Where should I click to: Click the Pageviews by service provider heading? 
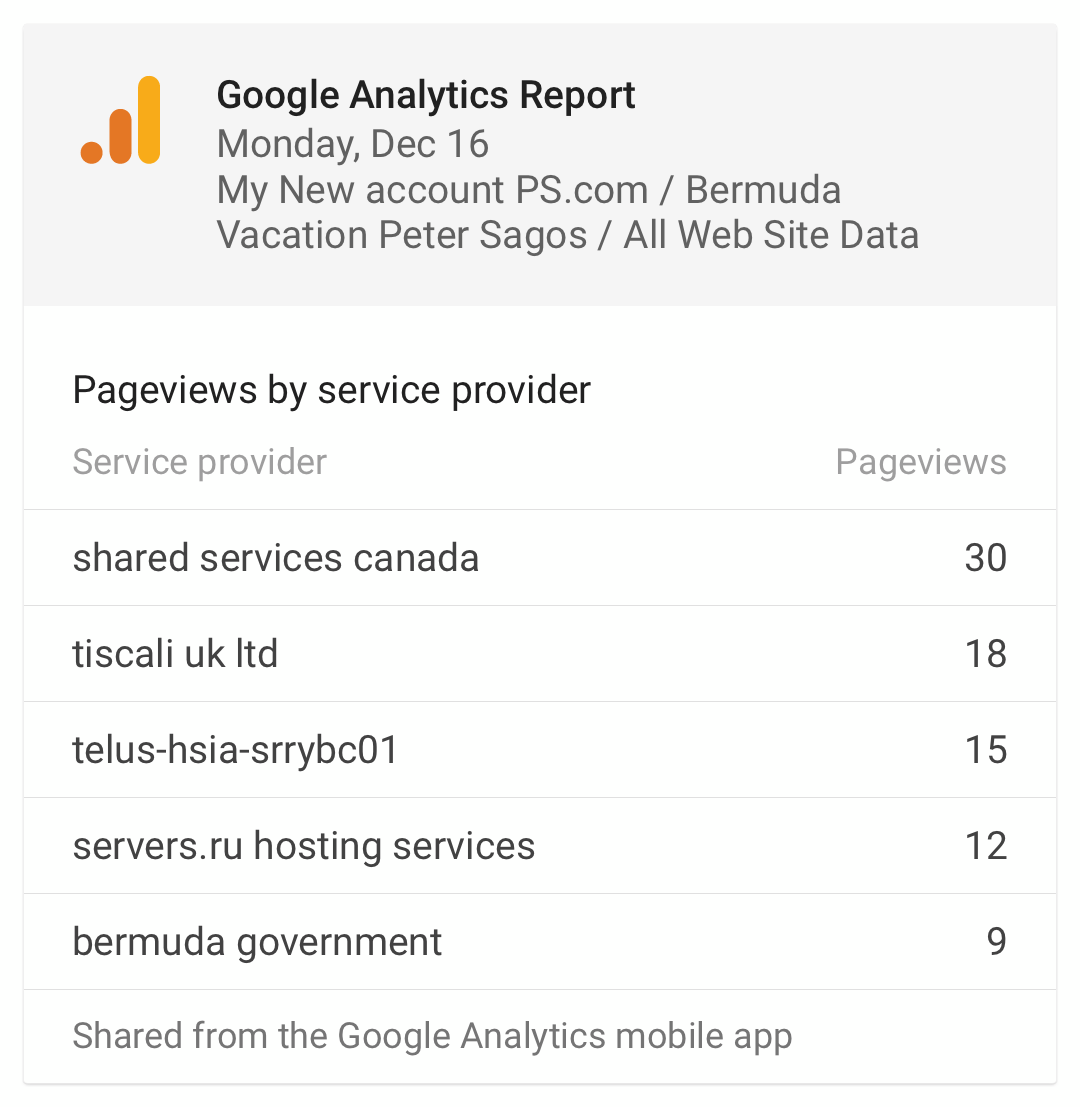coord(332,390)
